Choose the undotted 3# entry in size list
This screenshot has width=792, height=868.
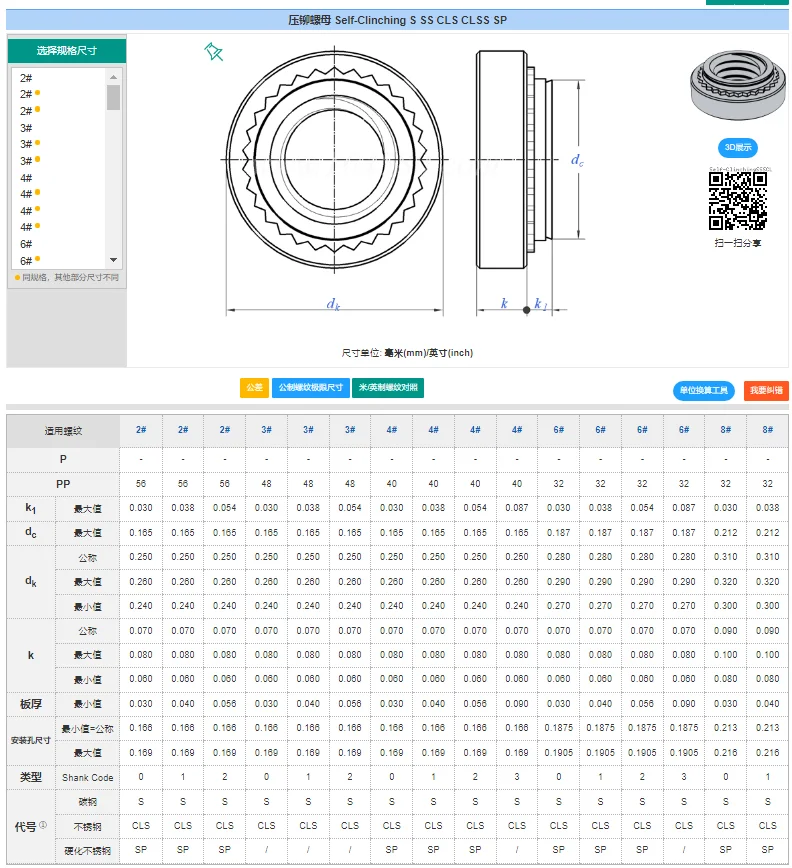[x=26, y=128]
